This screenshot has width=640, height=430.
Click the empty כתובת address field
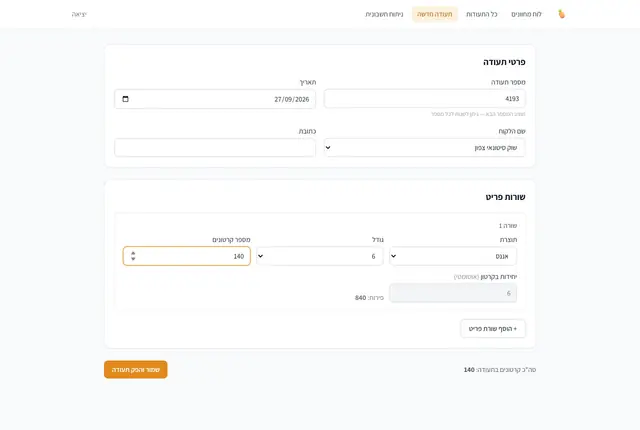(x=215, y=148)
